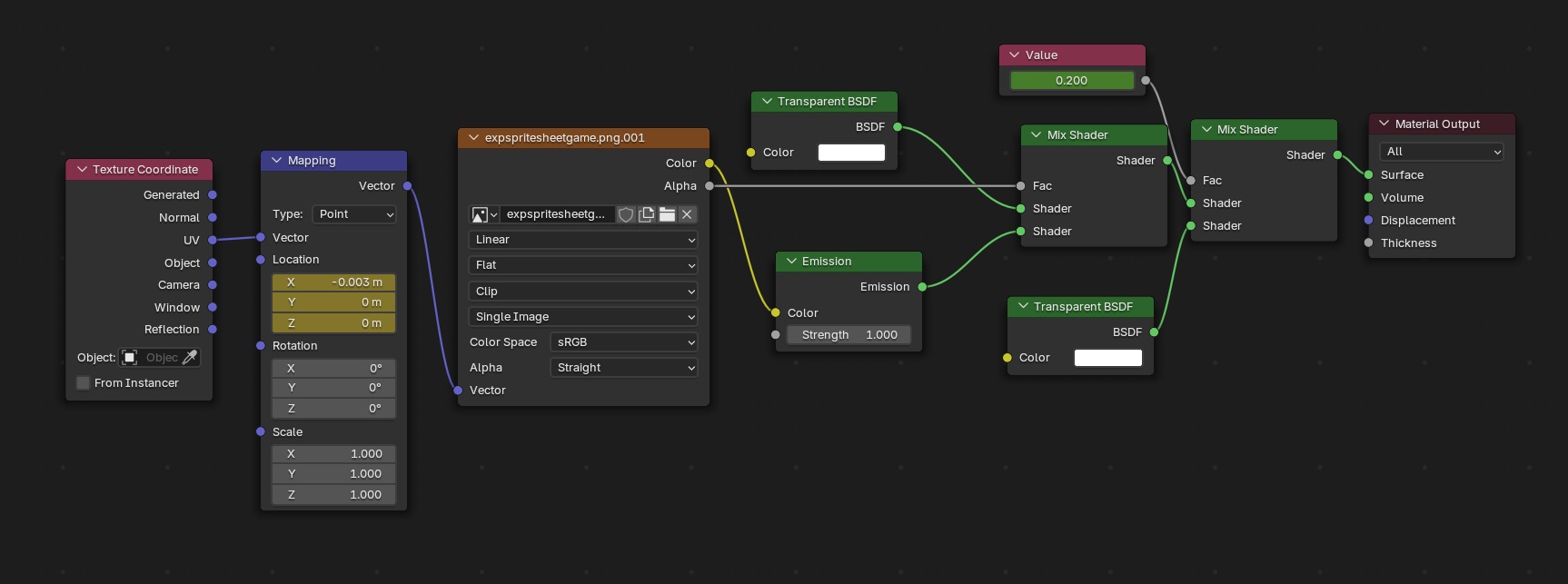Screen dimensions: 1568x584
Task: Open the sRGB Color Space dropdown
Action: [624, 342]
